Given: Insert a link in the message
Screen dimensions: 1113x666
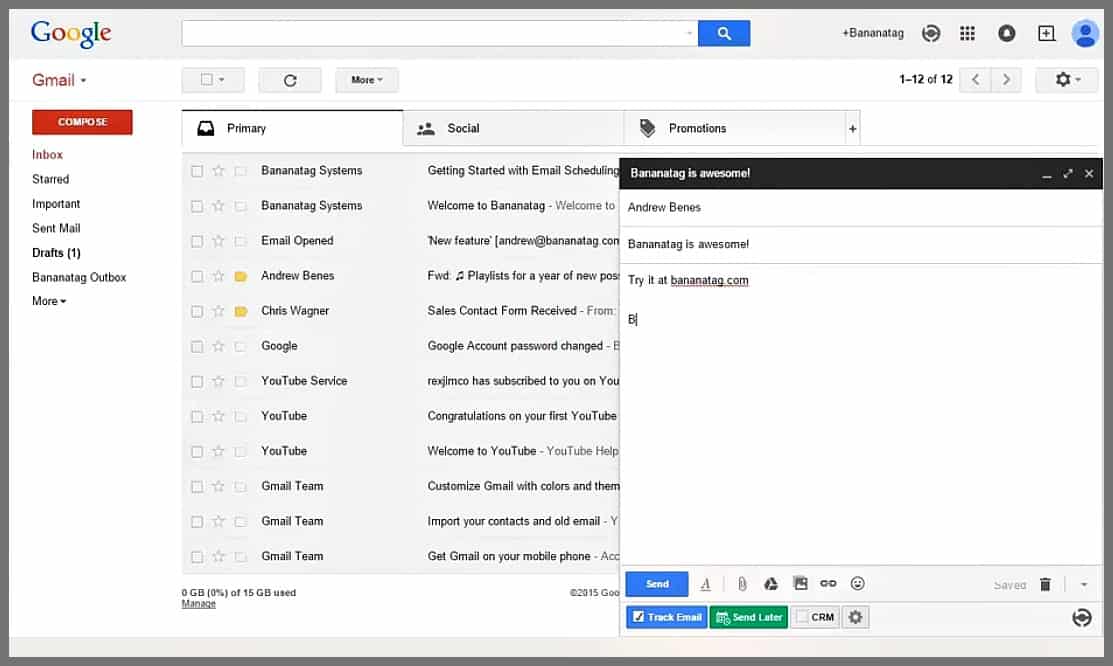Looking at the screenshot, I should 828,584.
